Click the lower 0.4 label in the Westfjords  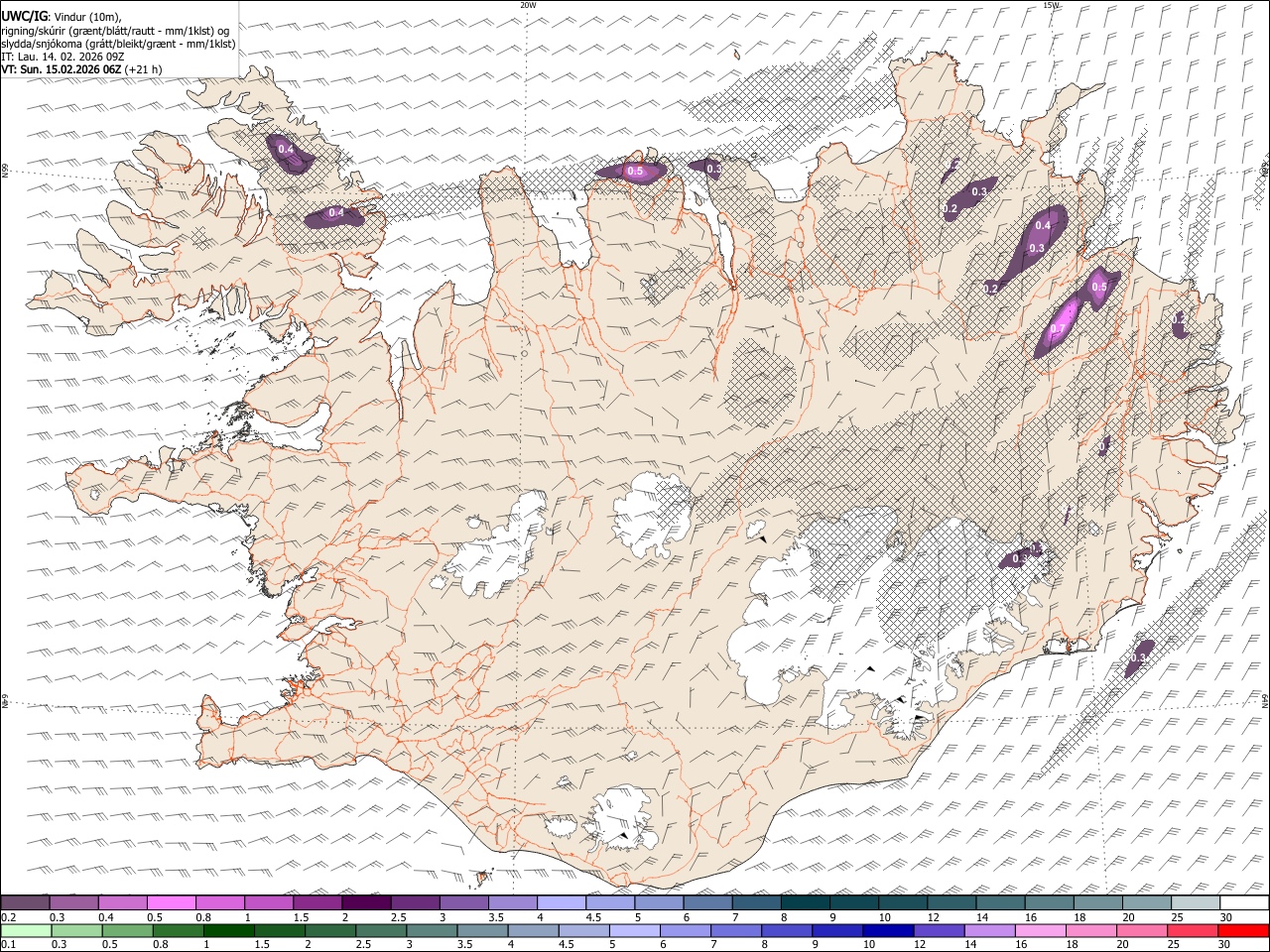coord(336,213)
